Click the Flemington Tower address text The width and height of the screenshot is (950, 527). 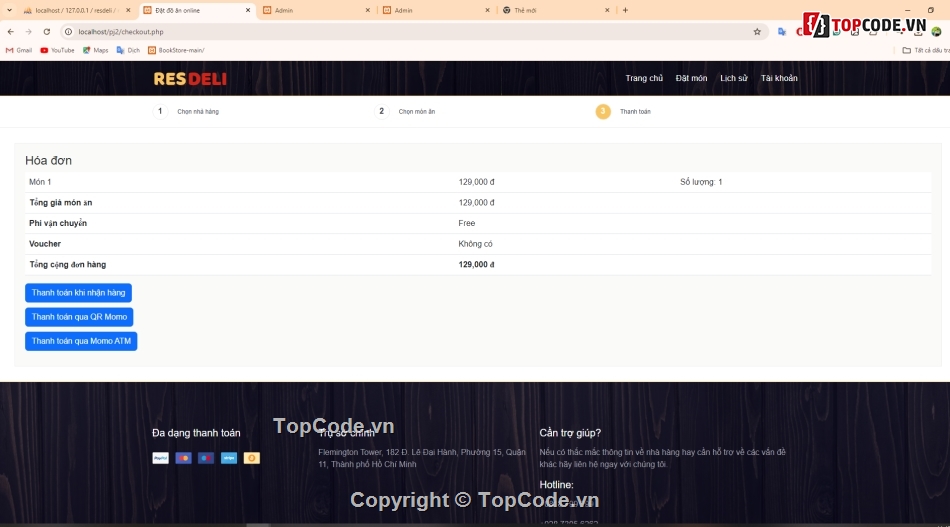[x=422, y=459]
